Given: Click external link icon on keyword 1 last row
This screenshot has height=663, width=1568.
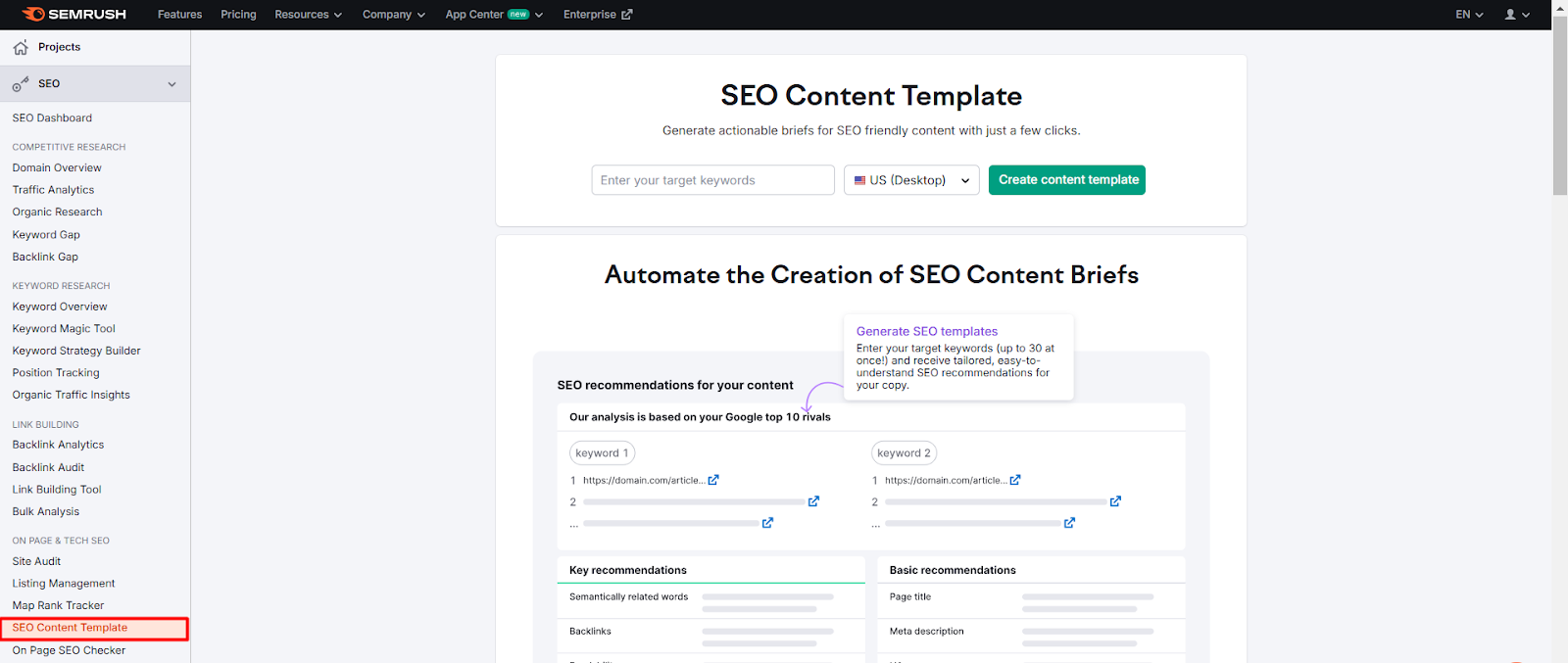Looking at the screenshot, I should click(x=767, y=523).
